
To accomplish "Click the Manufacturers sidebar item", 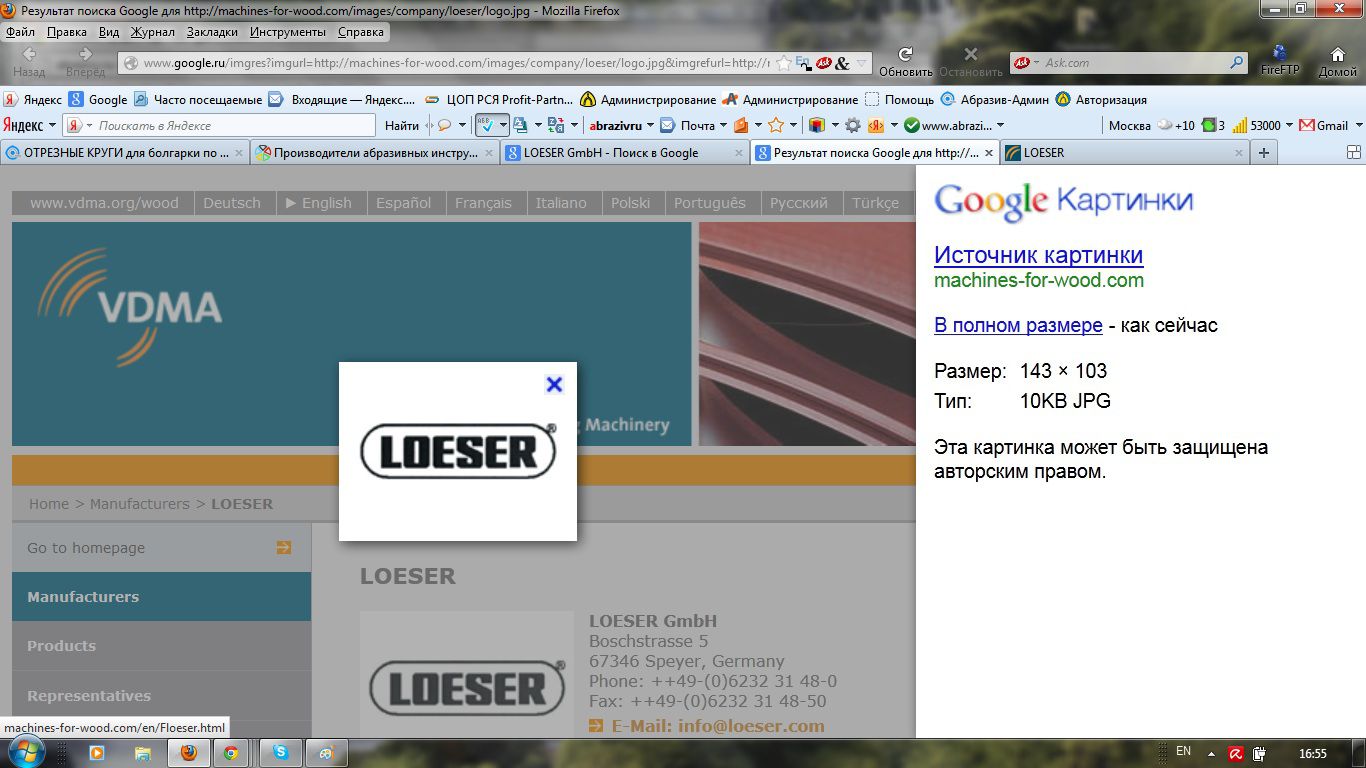I will pyautogui.click(x=162, y=596).
